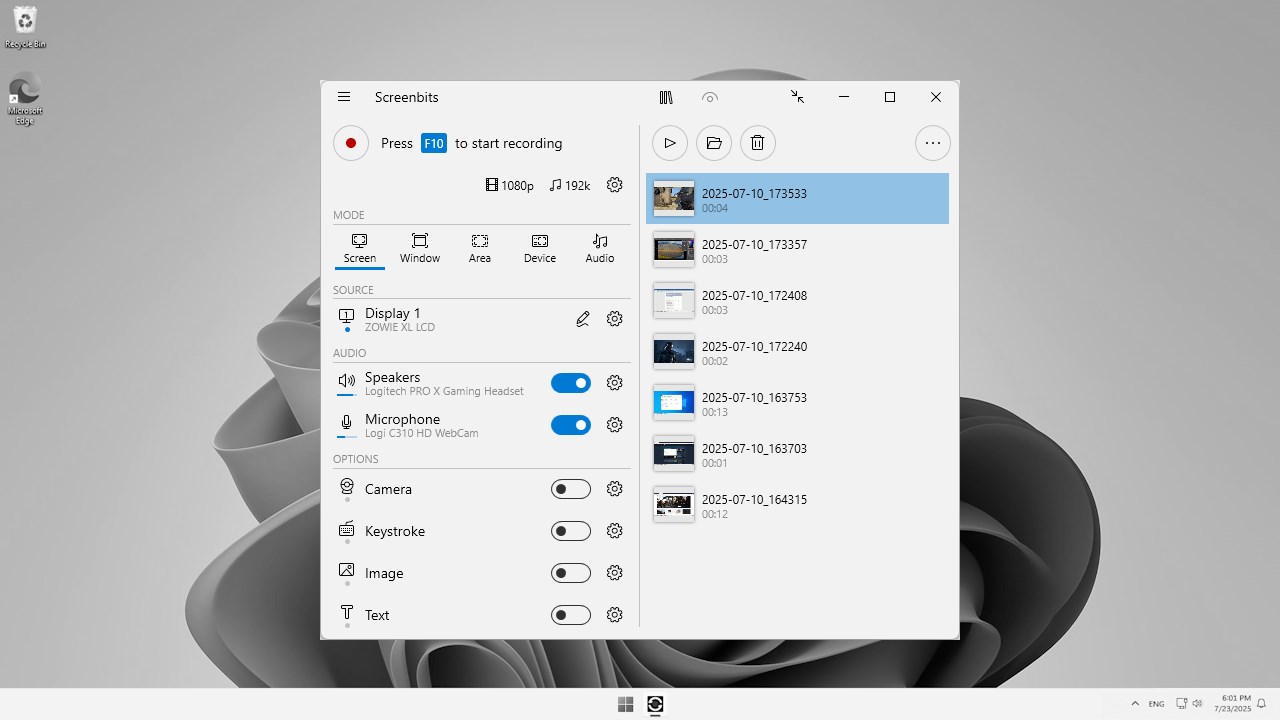This screenshot has width=1280, height=720.
Task: Open the recordings folder icon
Action: (713, 143)
